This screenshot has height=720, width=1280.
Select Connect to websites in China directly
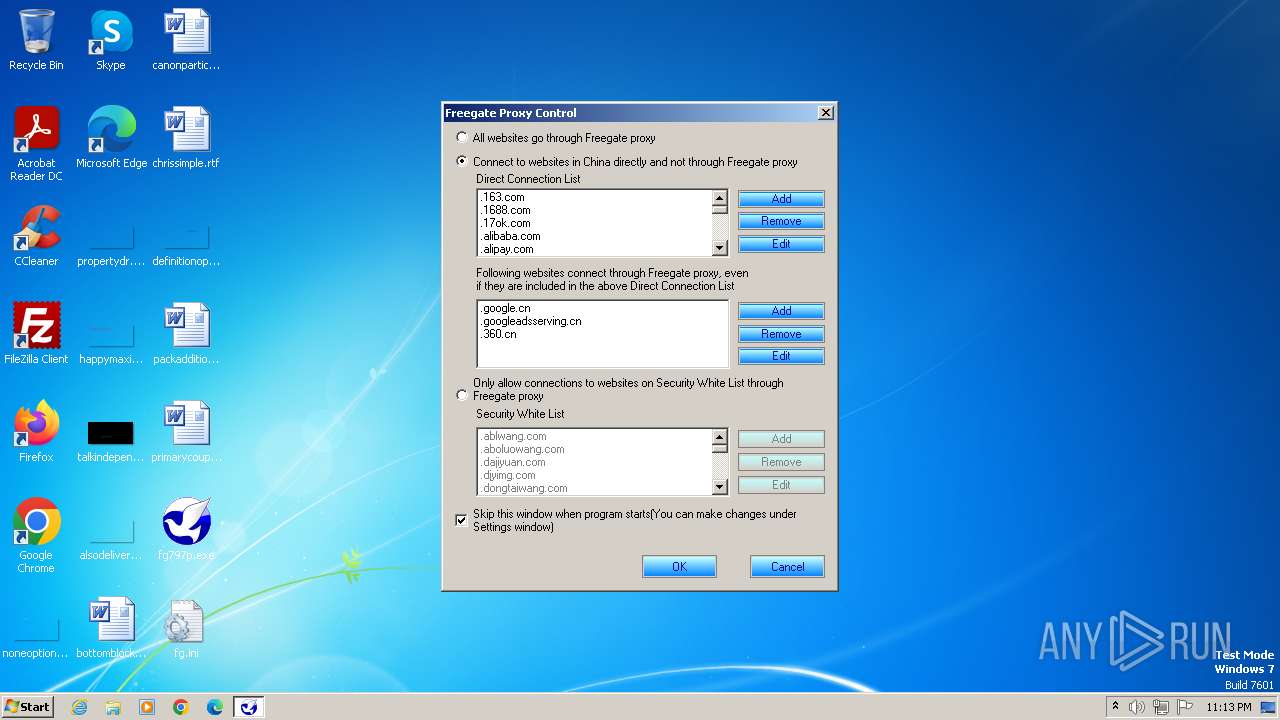pyautogui.click(x=461, y=162)
